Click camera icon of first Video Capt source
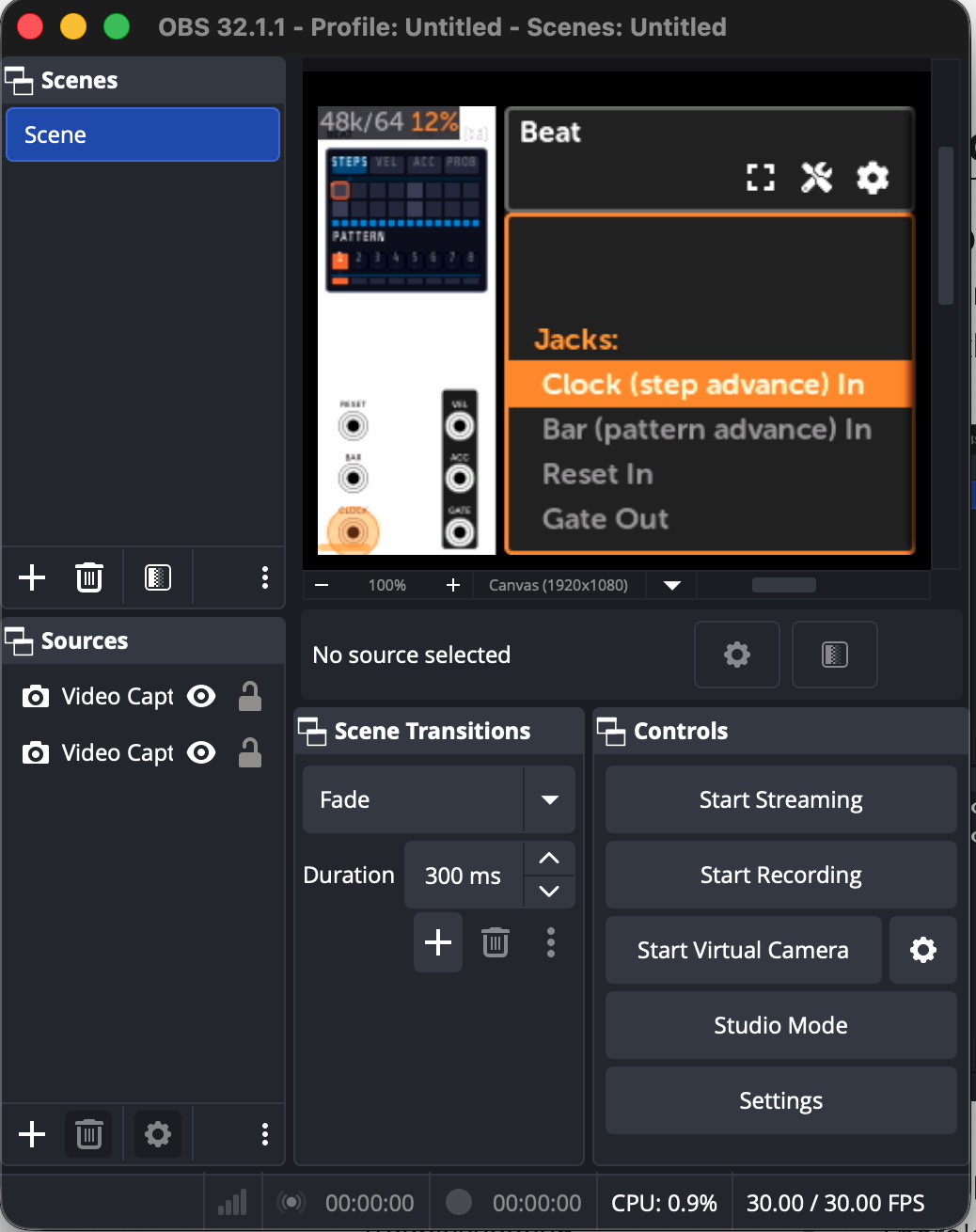The image size is (976, 1232). tap(36, 697)
